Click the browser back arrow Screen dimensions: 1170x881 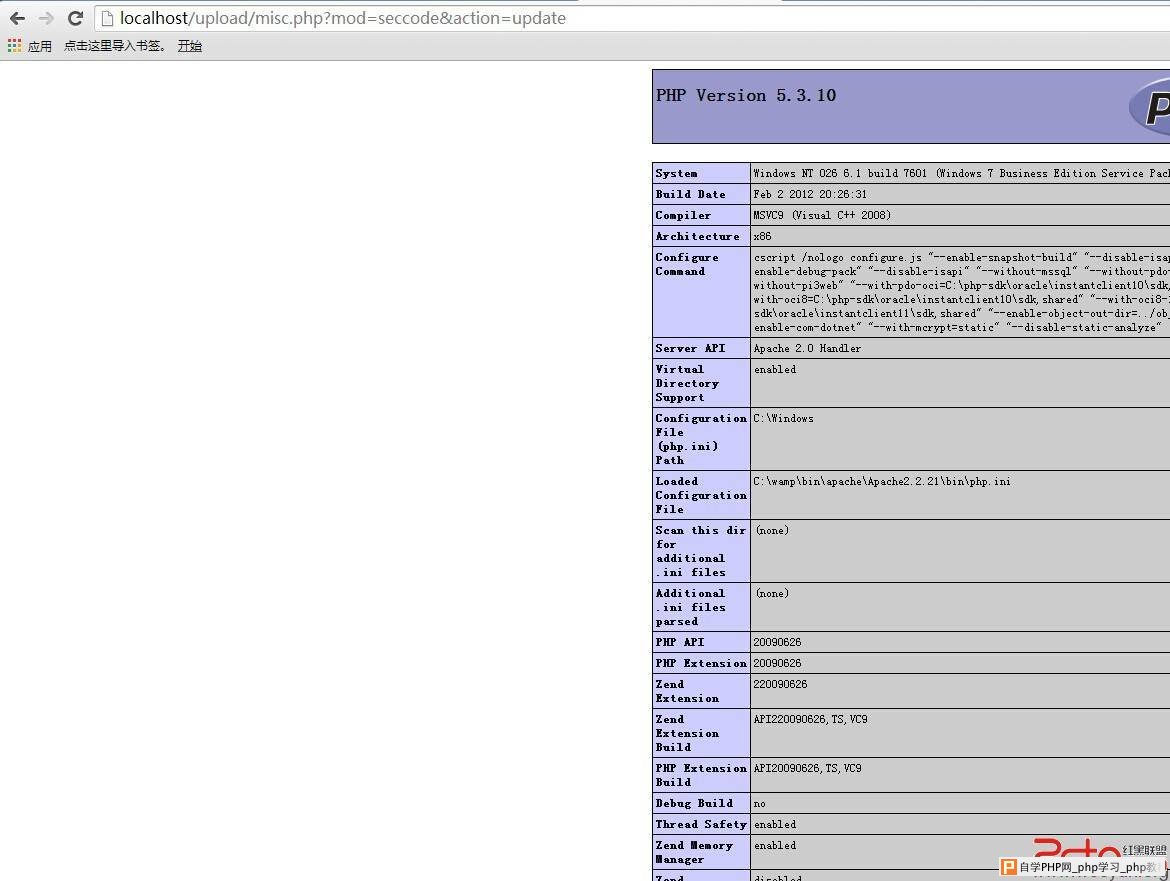pos(17,18)
